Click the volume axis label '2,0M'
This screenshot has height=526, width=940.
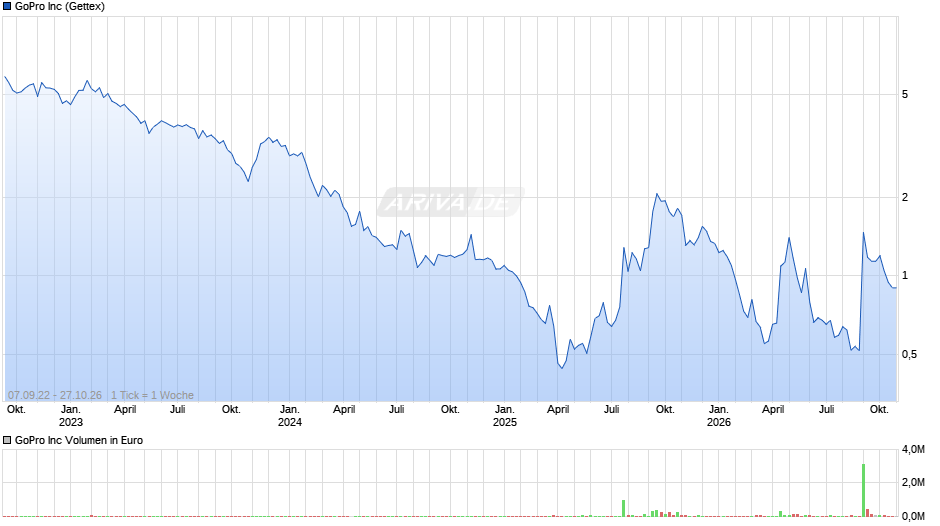coord(914,483)
